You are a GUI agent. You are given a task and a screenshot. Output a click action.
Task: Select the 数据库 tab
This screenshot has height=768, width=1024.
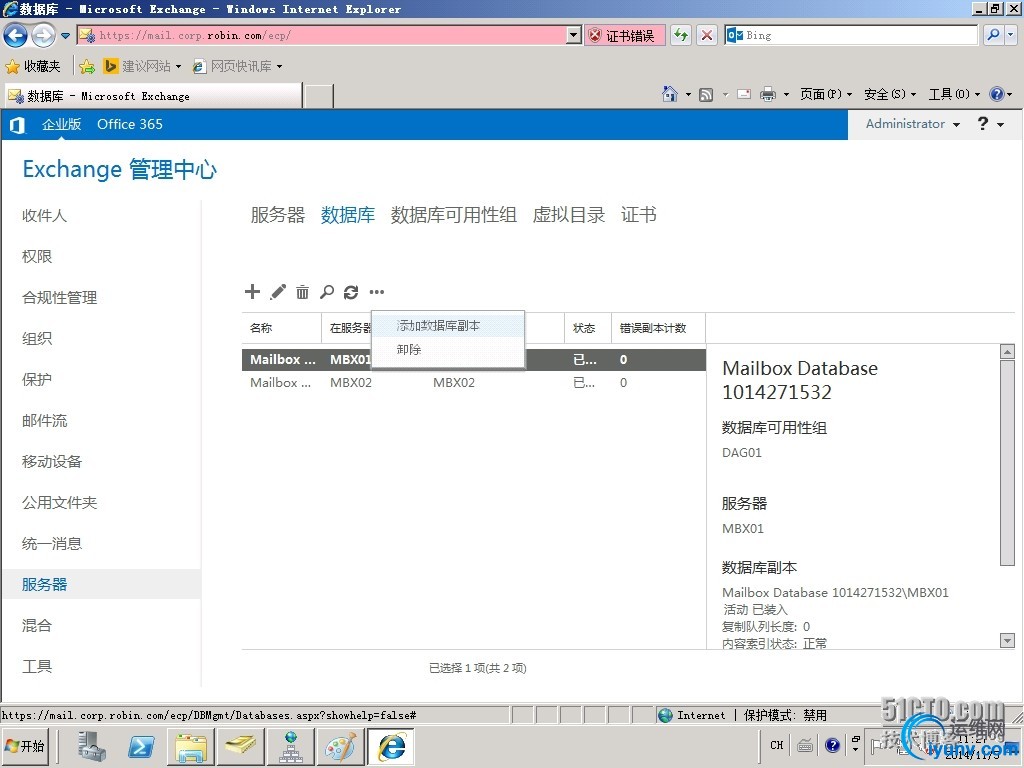[348, 215]
